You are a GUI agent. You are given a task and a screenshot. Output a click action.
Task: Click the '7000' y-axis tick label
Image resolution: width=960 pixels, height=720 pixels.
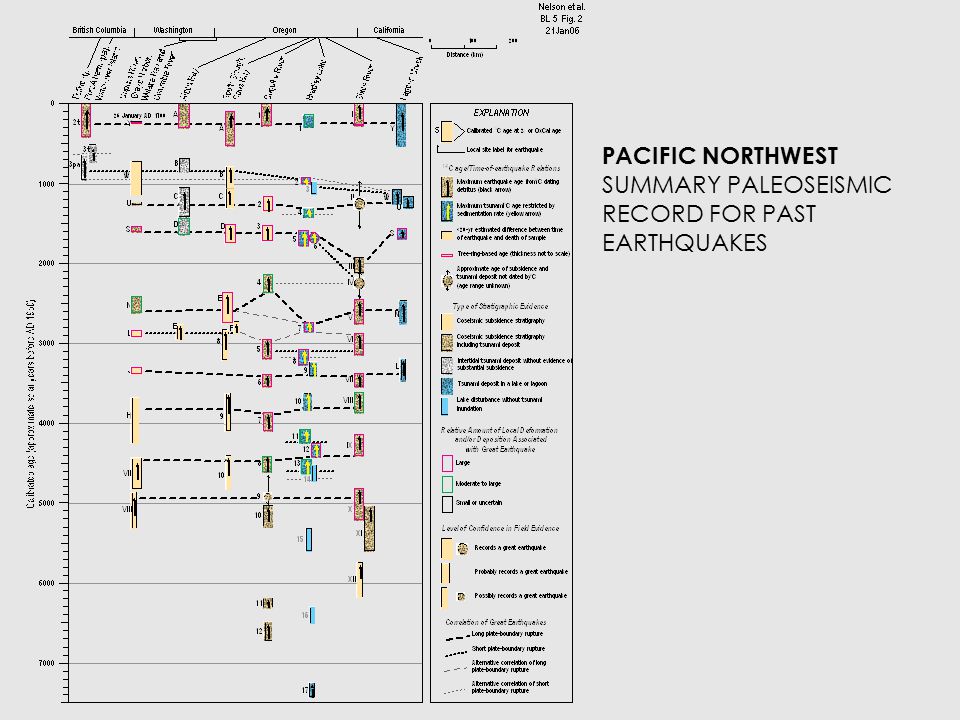pos(47,663)
